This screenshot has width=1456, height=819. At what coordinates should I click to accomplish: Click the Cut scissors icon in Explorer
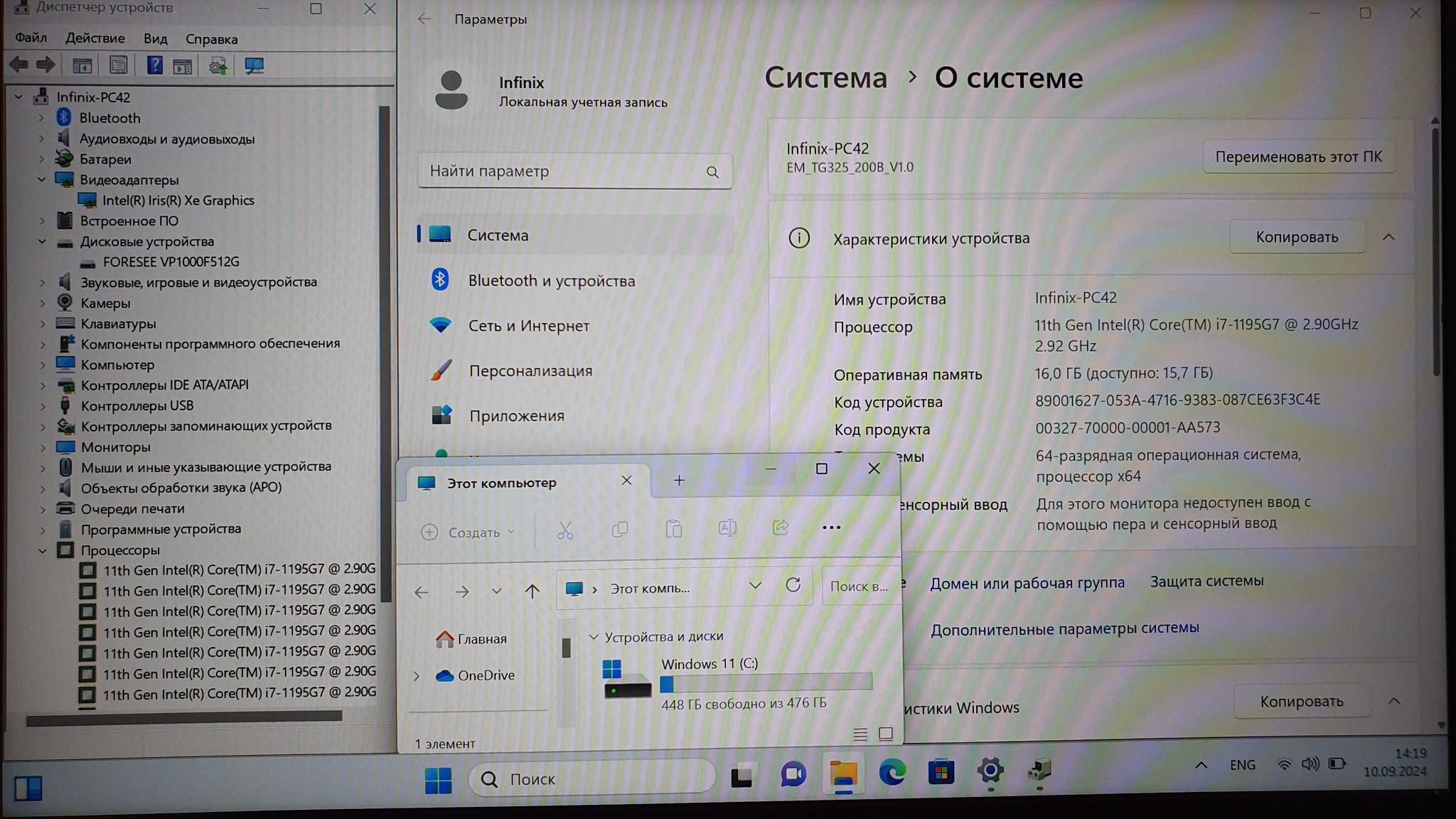(x=565, y=530)
